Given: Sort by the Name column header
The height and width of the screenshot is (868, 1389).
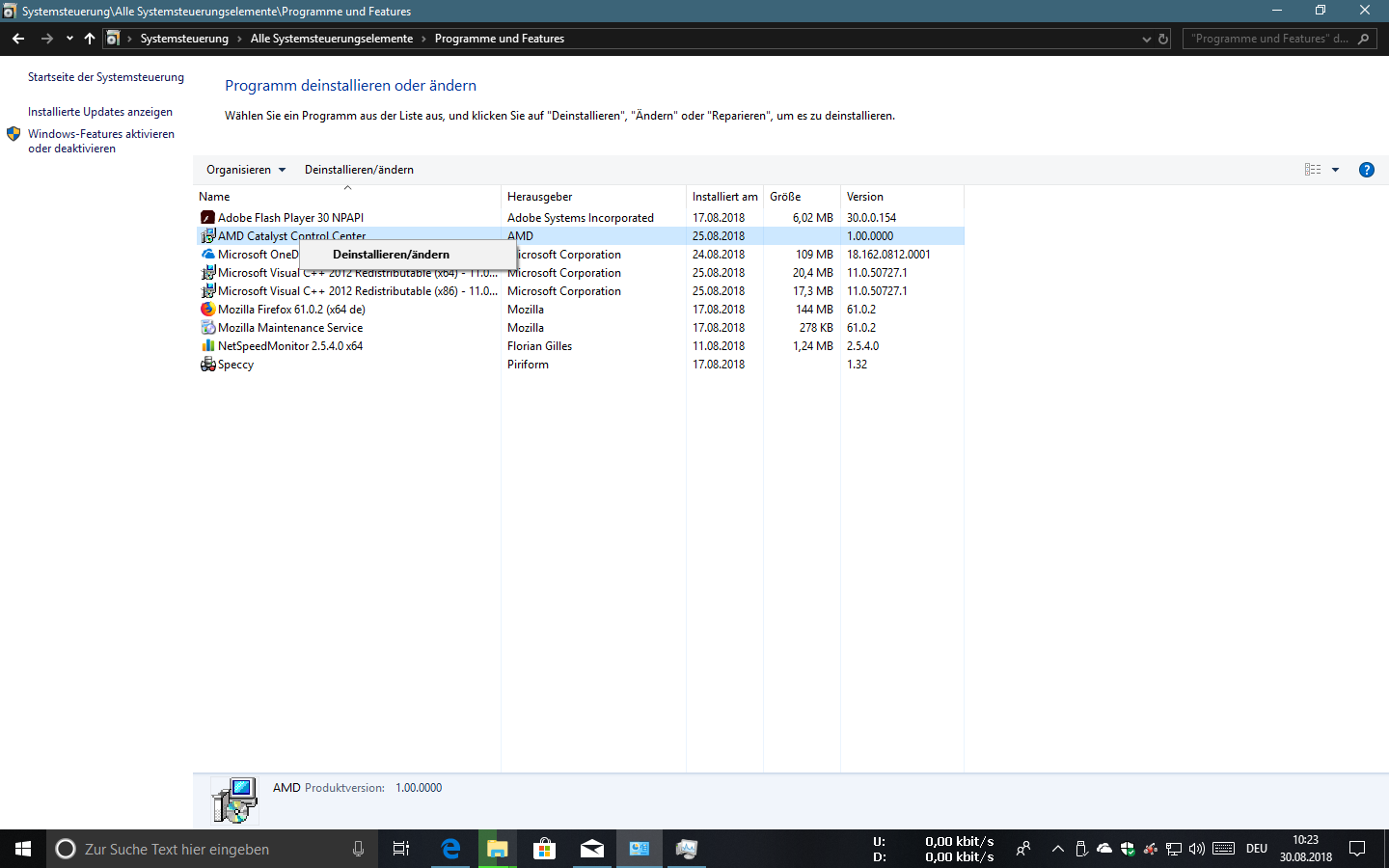Looking at the screenshot, I should (x=347, y=197).
